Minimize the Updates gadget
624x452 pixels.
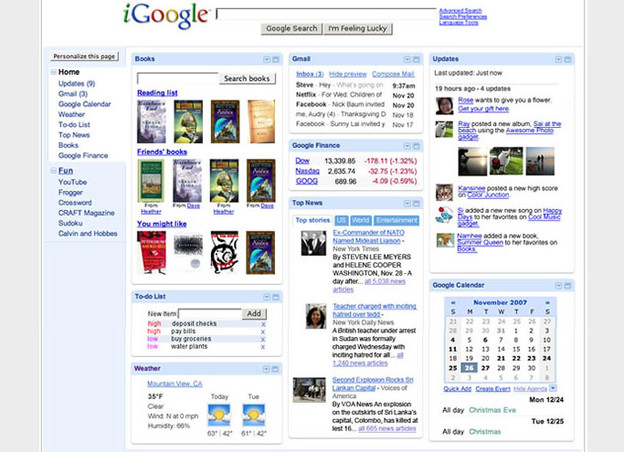coord(567,60)
